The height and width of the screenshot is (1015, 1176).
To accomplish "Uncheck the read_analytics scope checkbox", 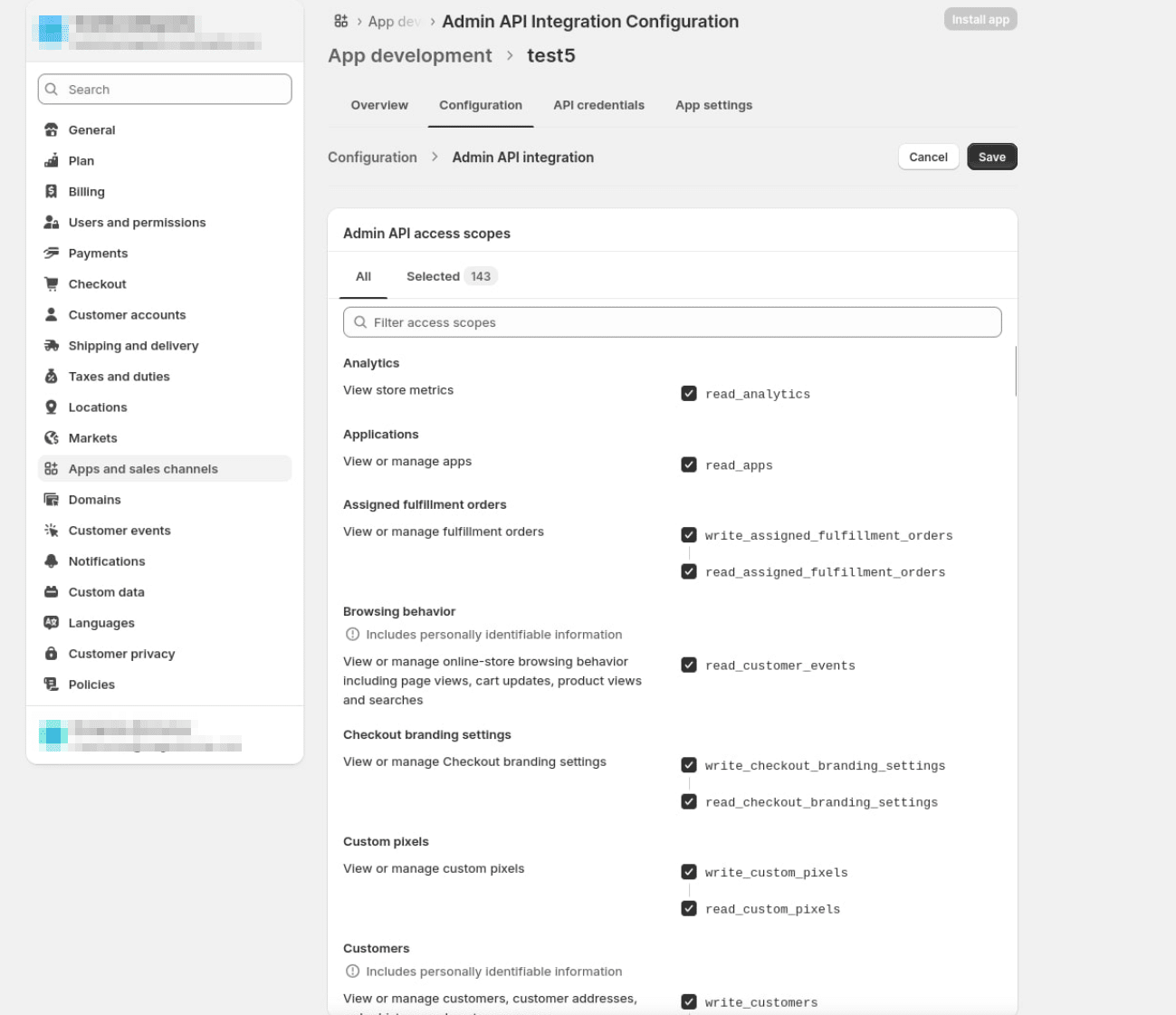I will pos(689,393).
